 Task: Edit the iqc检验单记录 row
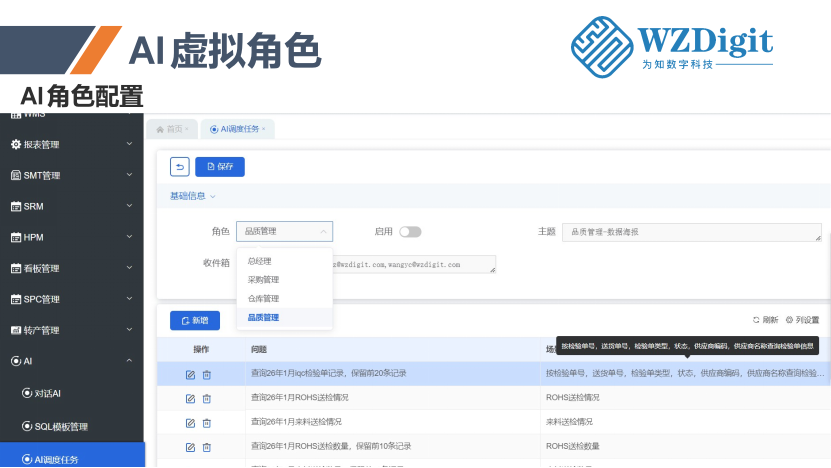pyautogui.click(x=190, y=375)
